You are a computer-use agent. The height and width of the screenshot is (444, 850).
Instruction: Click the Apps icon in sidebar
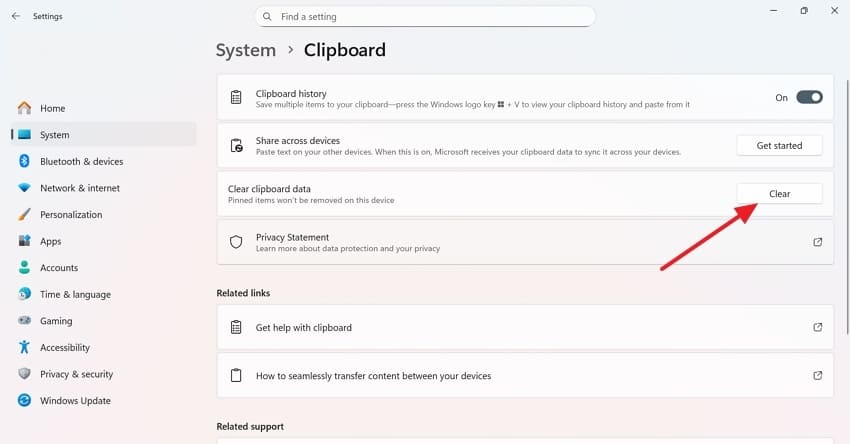pyautogui.click(x=24, y=241)
